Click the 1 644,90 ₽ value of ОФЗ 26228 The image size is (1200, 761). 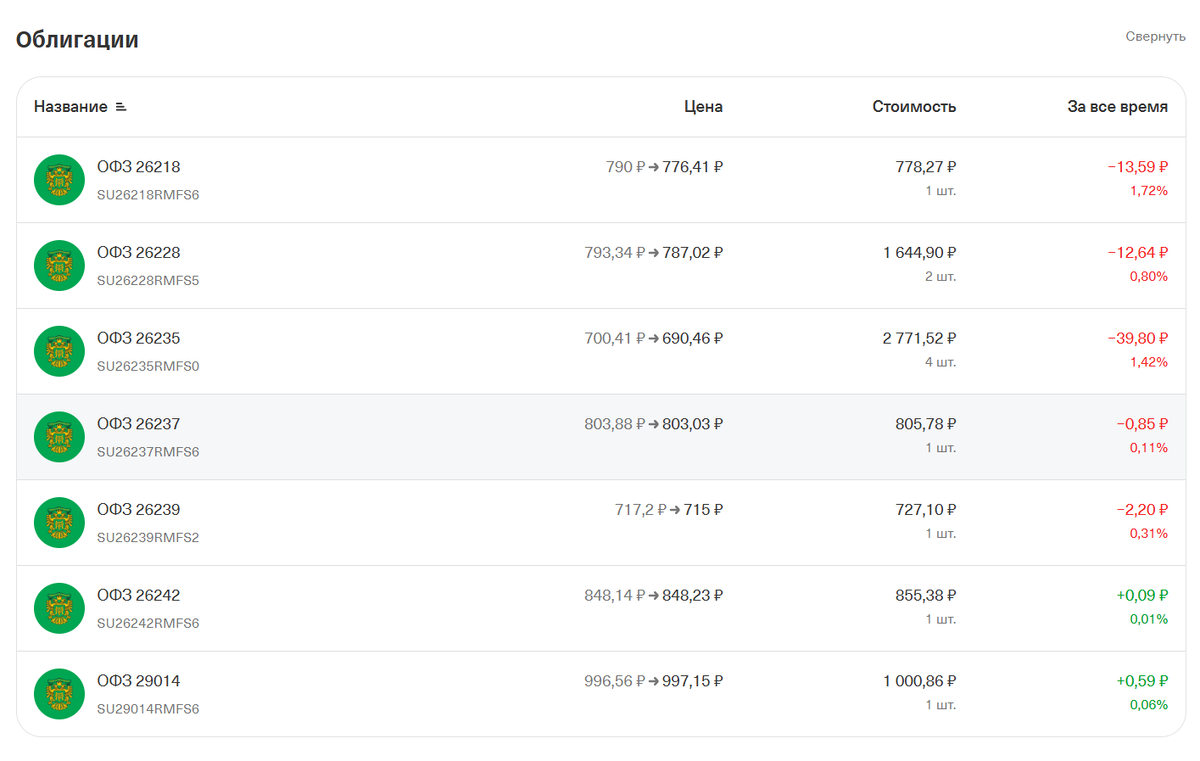(919, 253)
